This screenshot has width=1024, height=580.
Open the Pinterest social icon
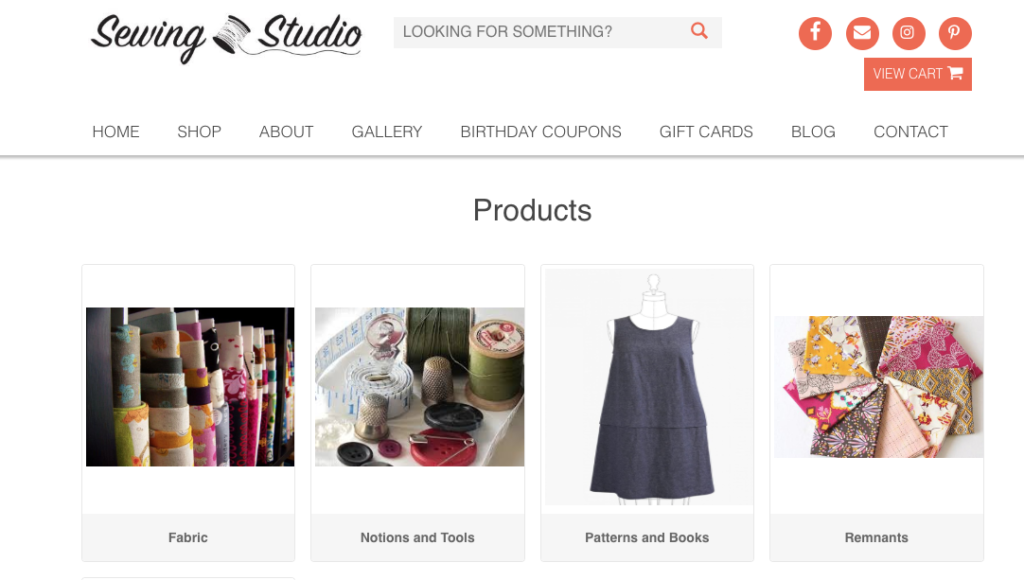point(955,33)
